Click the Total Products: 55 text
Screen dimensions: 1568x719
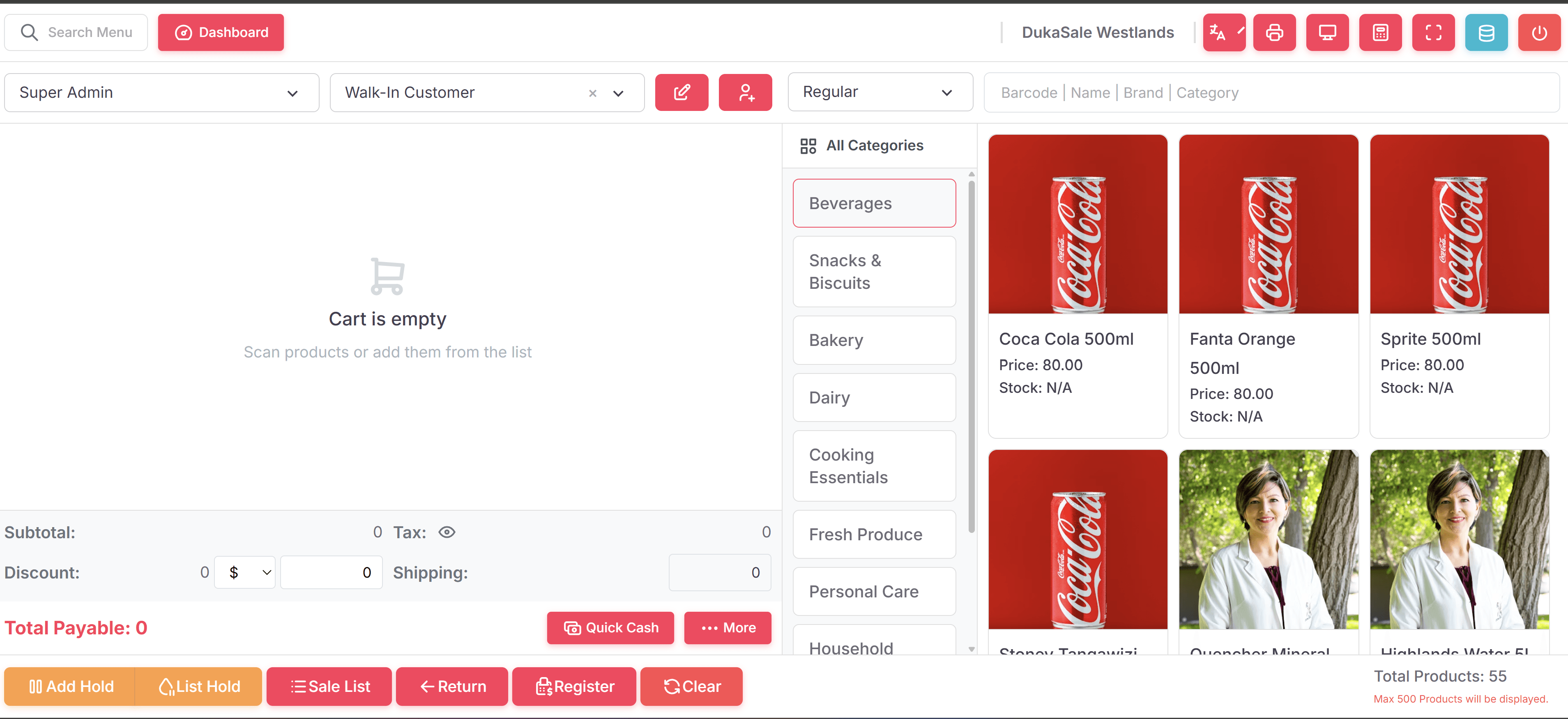1440,676
